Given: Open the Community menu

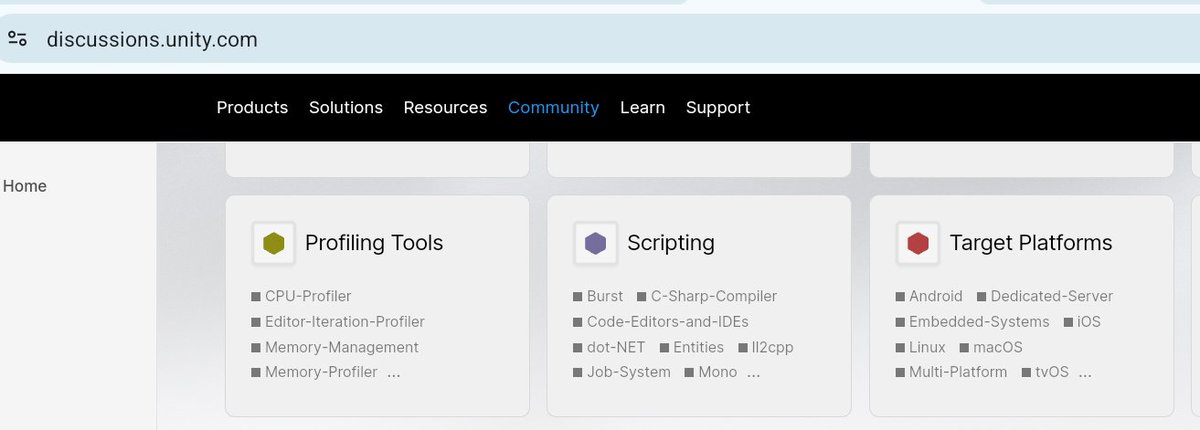Looking at the screenshot, I should [553, 107].
